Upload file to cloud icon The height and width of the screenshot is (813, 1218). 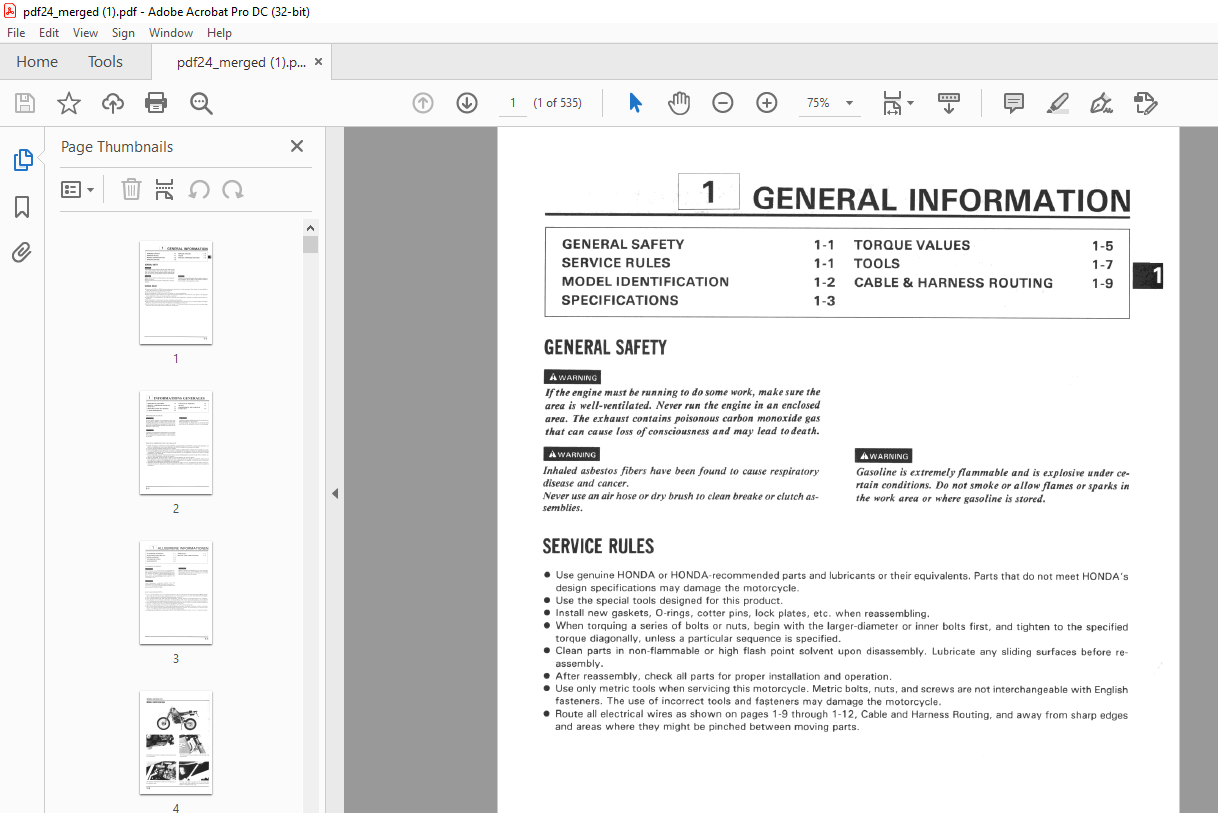click(113, 103)
